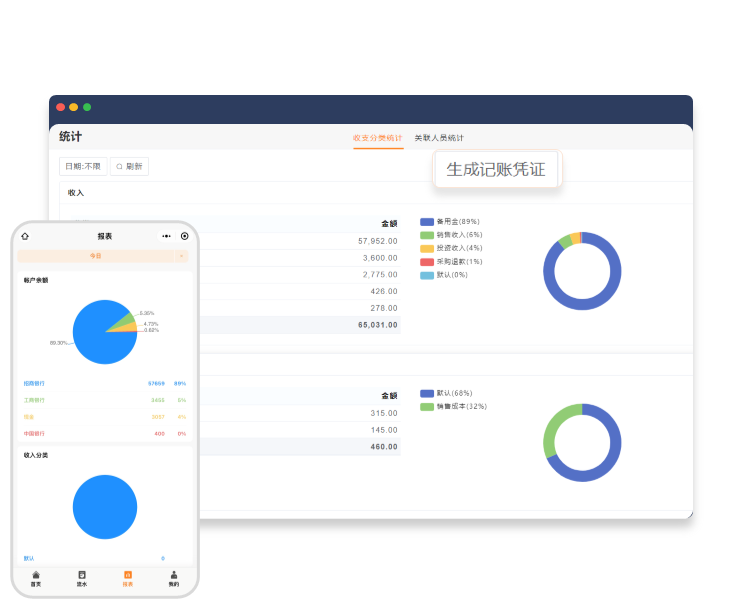
Task: Tap the circular close target icon
Action: click(x=185, y=236)
